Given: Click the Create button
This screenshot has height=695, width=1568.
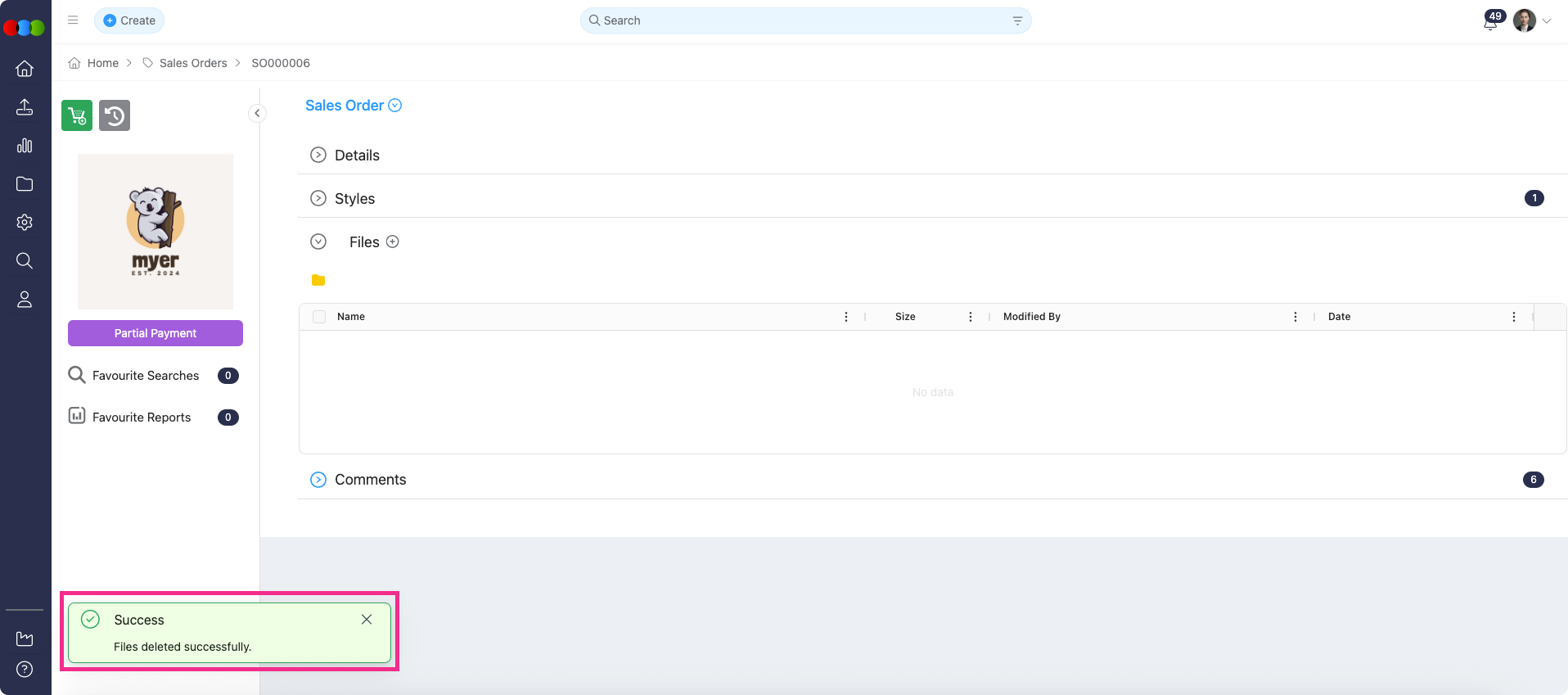Looking at the screenshot, I should pyautogui.click(x=129, y=20).
